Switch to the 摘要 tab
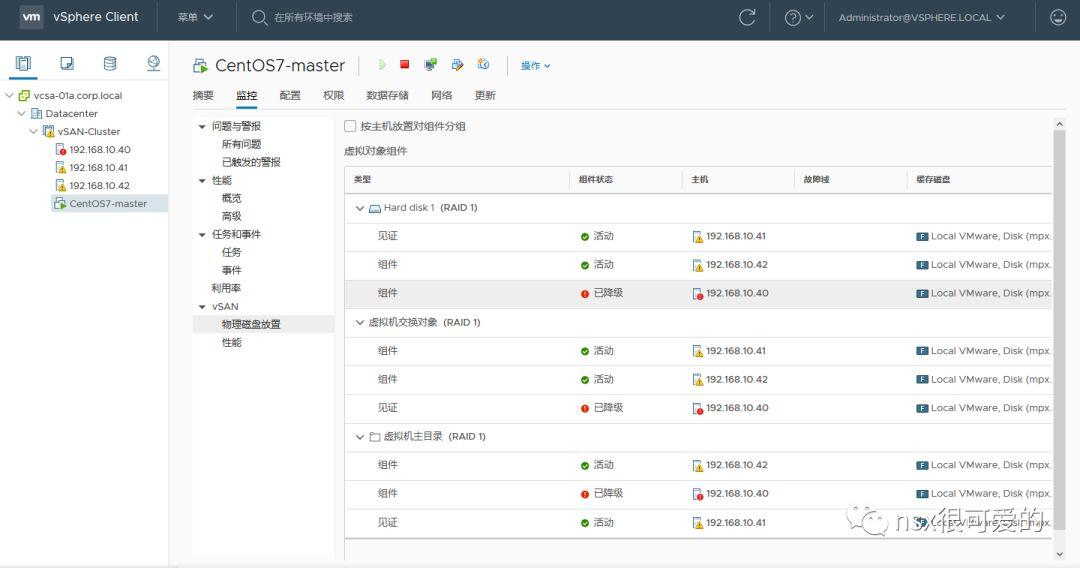Image resolution: width=1080 pixels, height=568 pixels. (203, 96)
